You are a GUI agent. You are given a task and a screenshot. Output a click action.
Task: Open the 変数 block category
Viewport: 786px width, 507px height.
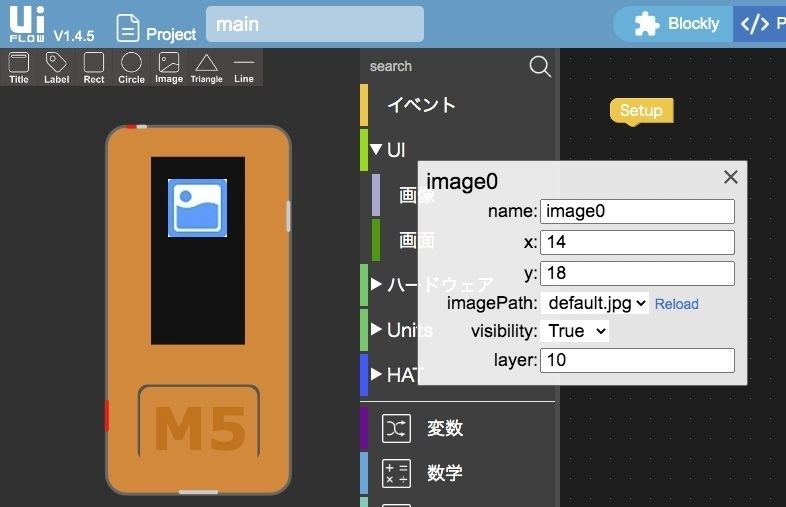(444, 428)
